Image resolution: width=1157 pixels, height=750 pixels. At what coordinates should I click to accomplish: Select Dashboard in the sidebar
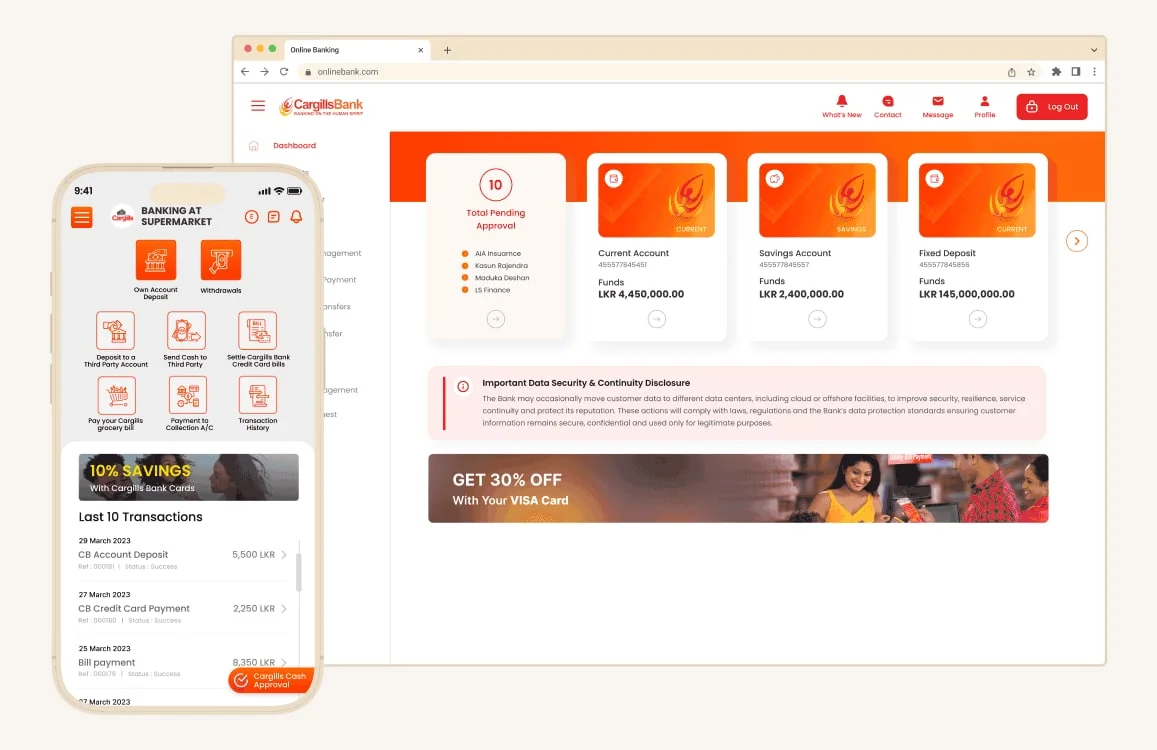[294, 145]
